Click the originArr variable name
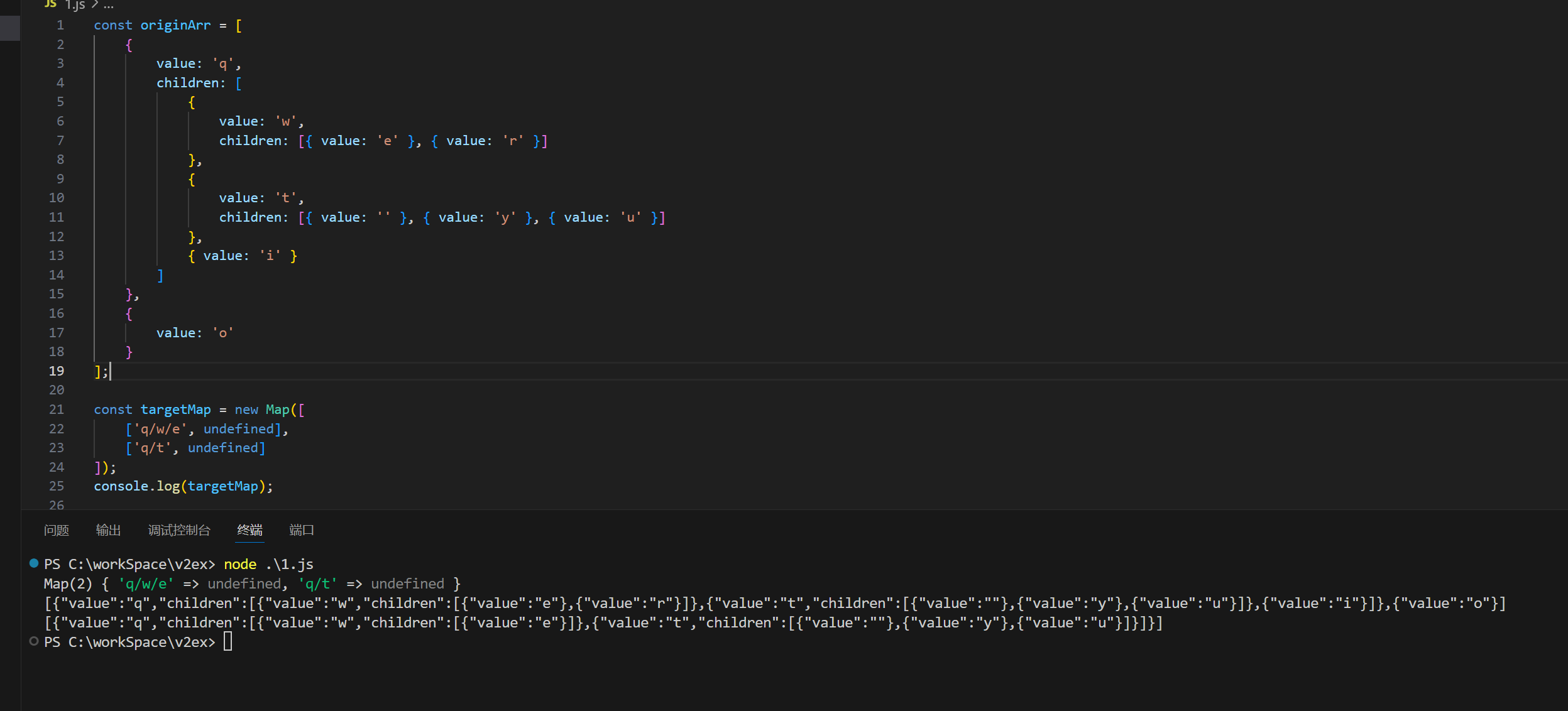The height and width of the screenshot is (711, 1568). tap(175, 25)
